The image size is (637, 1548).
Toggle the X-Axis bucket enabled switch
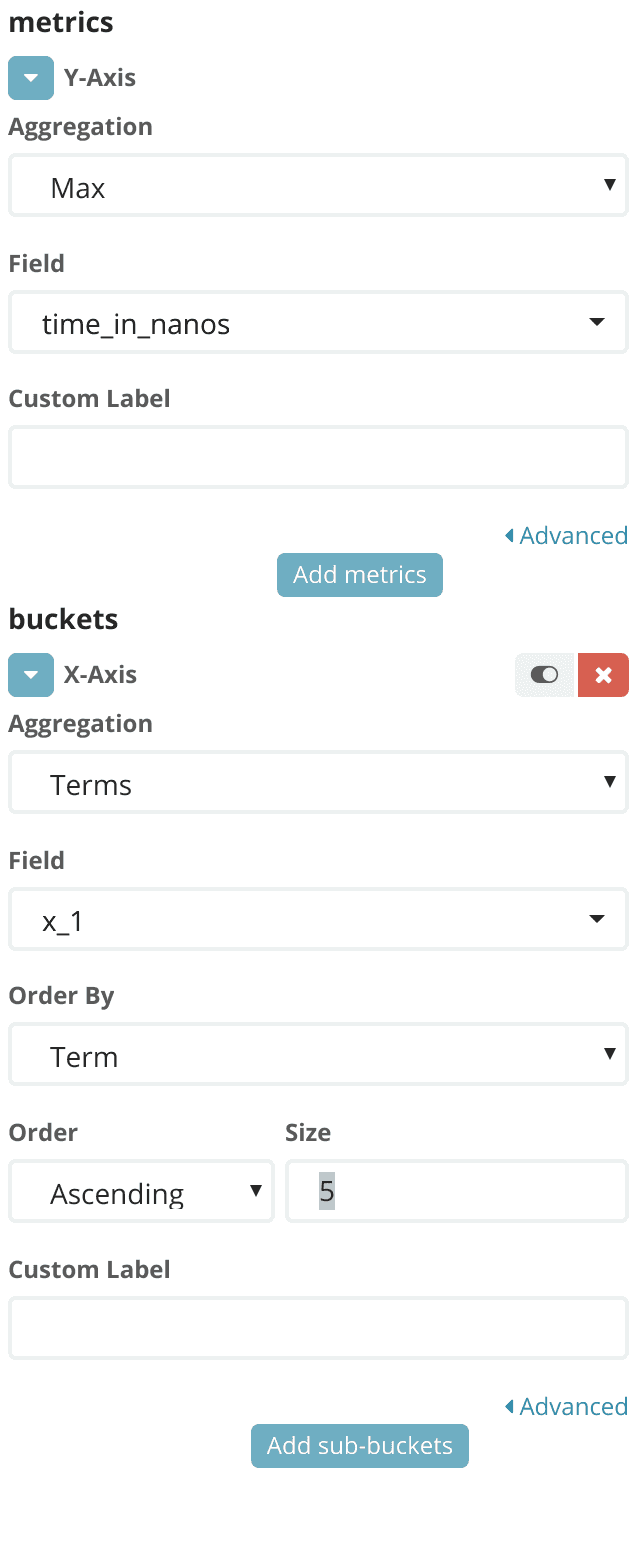[545, 675]
